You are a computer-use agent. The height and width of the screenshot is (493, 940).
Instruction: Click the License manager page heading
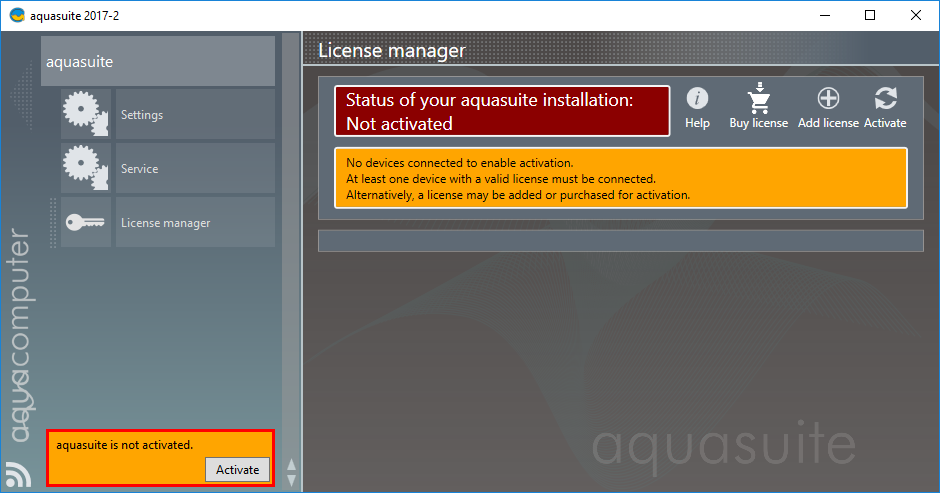[x=391, y=51]
